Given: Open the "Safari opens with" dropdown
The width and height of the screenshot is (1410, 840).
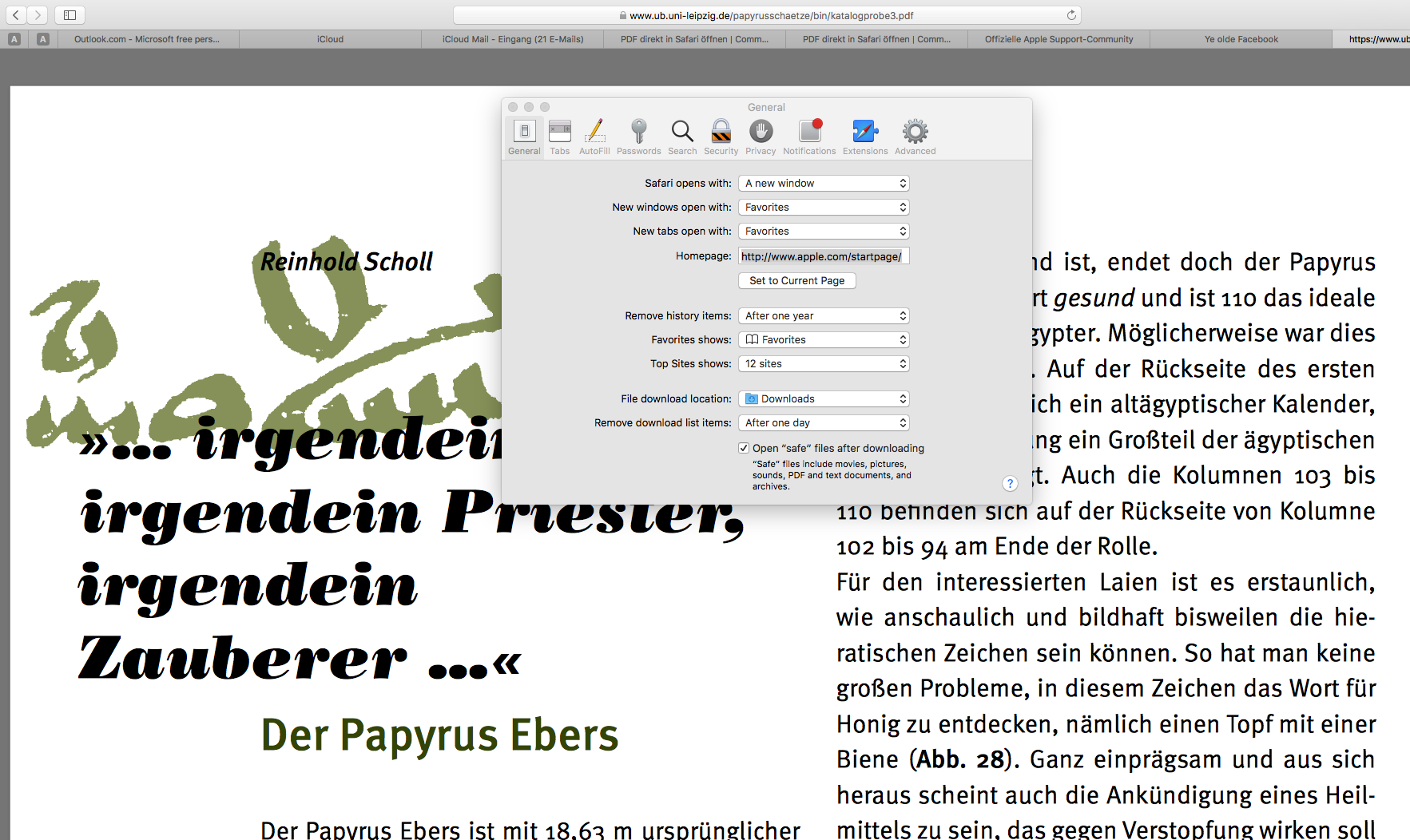Looking at the screenshot, I should [824, 183].
